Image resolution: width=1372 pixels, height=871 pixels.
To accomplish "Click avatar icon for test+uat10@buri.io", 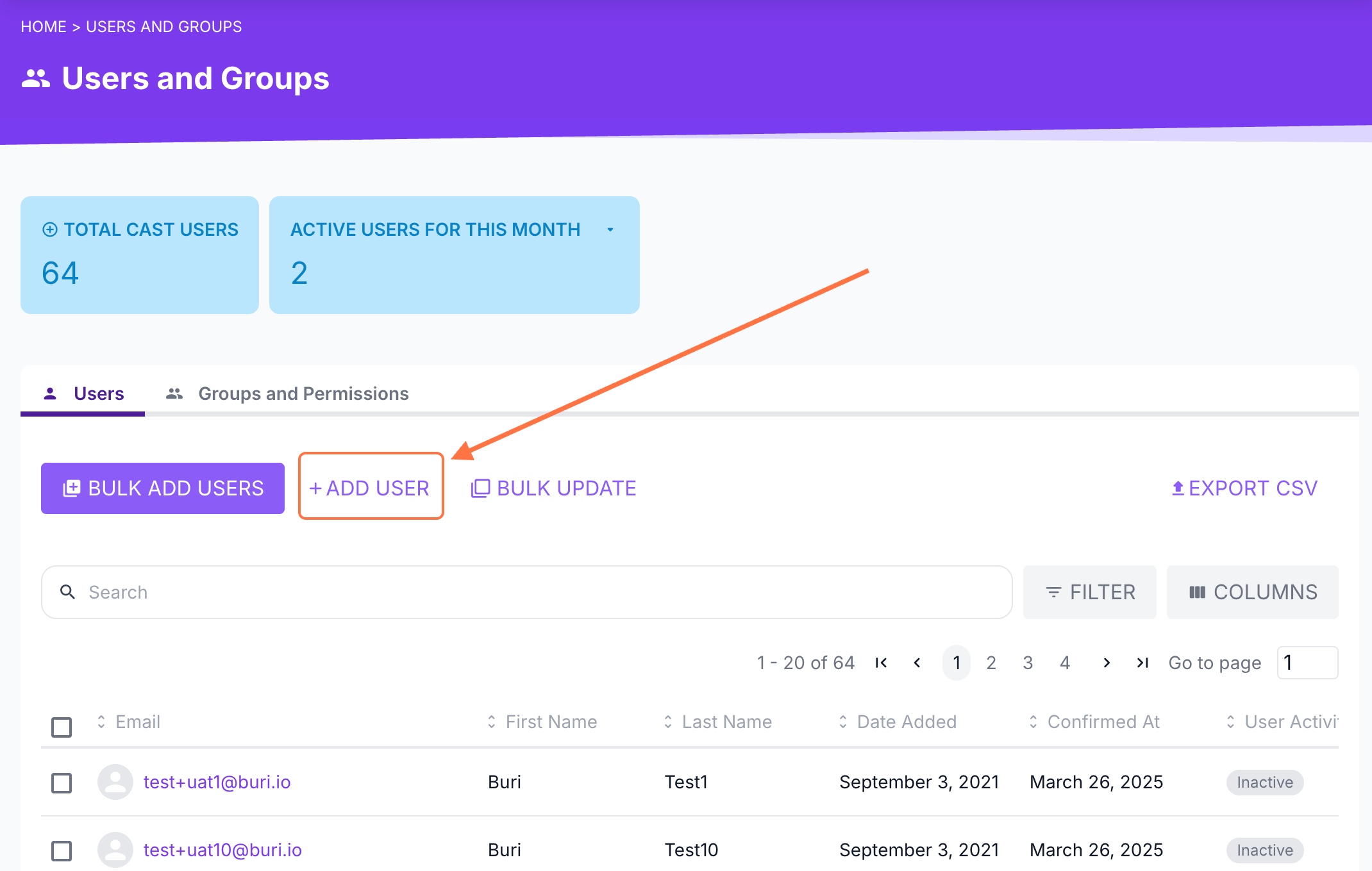I will [115, 850].
